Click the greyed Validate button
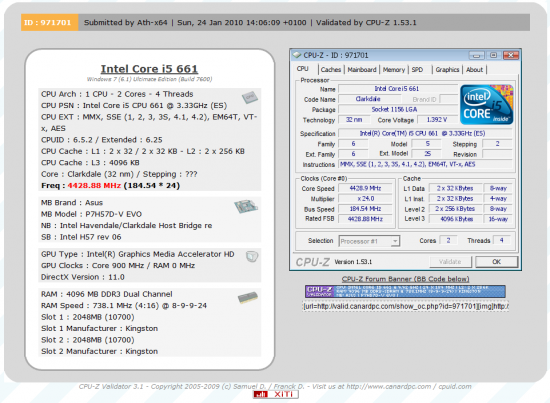Screen dimensions: 550x403 pos(450,262)
